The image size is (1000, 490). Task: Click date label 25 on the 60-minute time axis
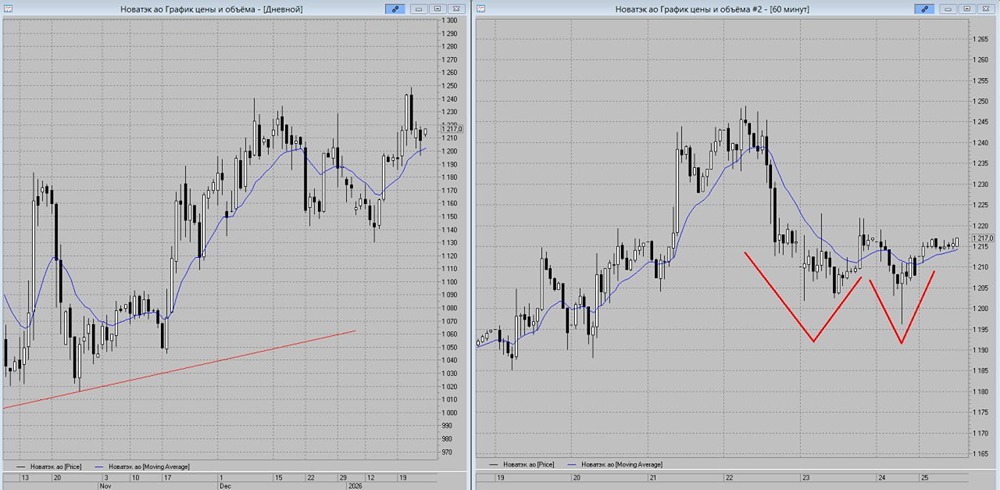[x=924, y=477]
